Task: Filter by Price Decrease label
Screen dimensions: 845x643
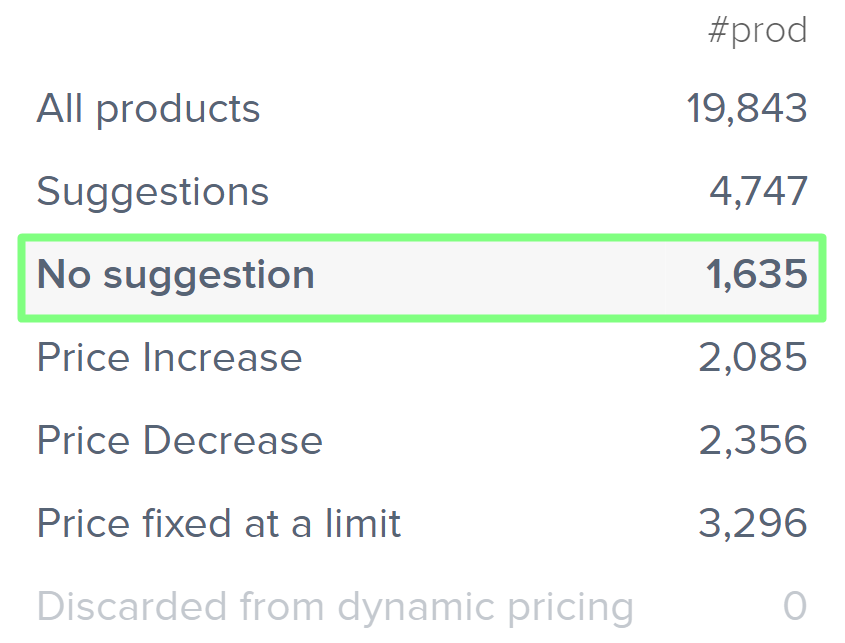Action: coord(179,440)
